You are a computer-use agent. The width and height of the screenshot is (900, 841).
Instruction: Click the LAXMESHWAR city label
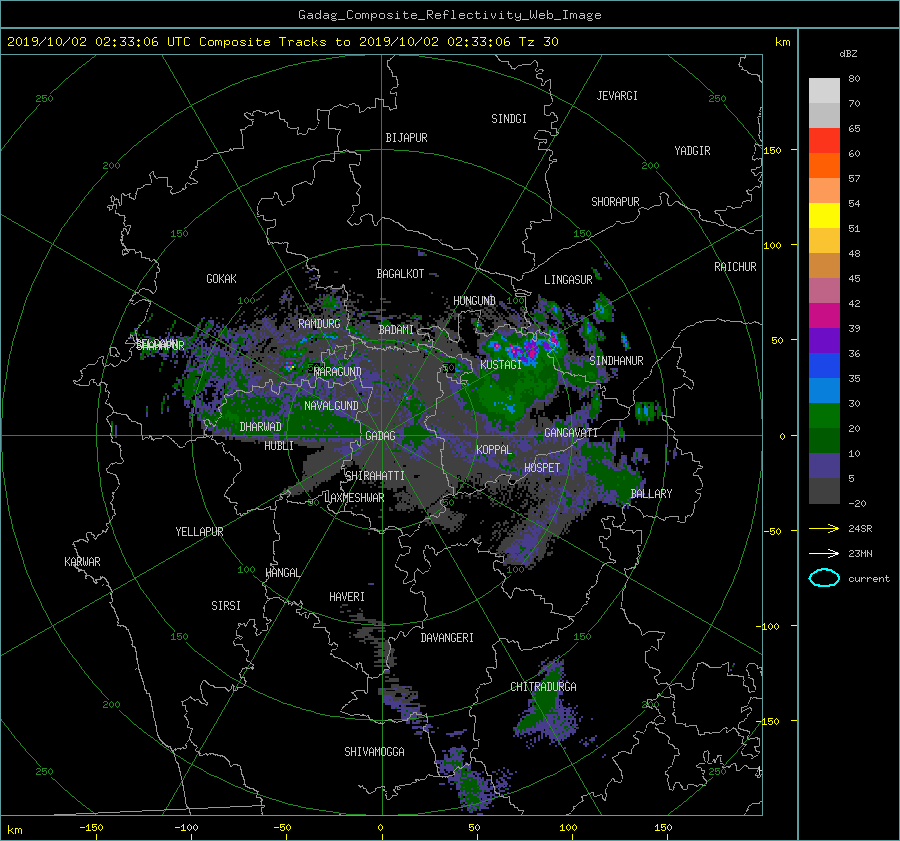pyautogui.click(x=354, y=498)
